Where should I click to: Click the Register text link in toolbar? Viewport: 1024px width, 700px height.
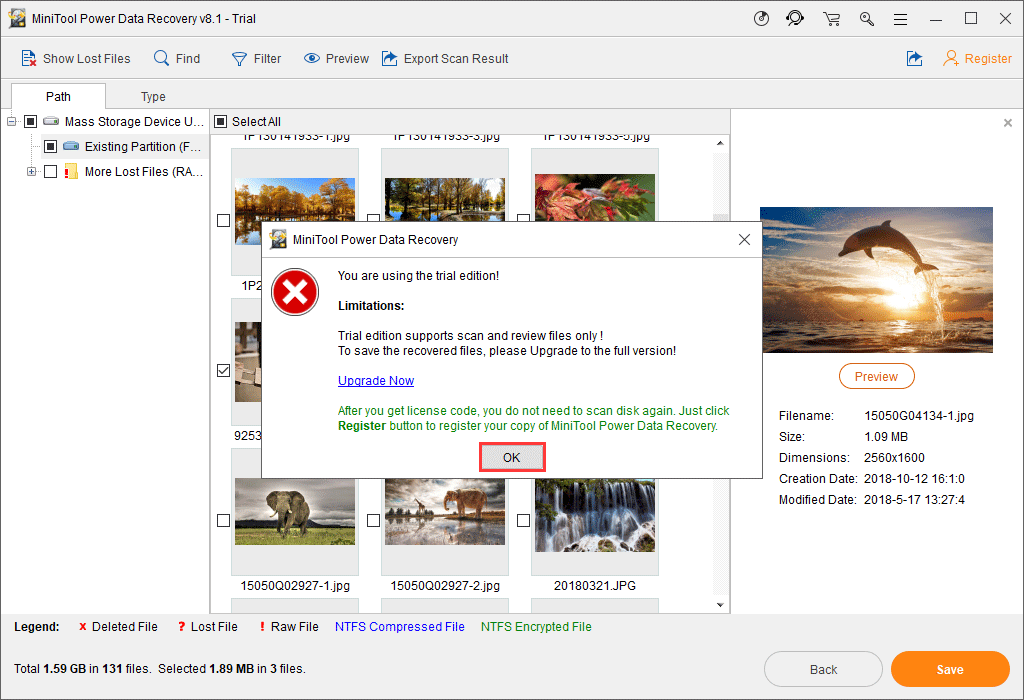(987, 59)
